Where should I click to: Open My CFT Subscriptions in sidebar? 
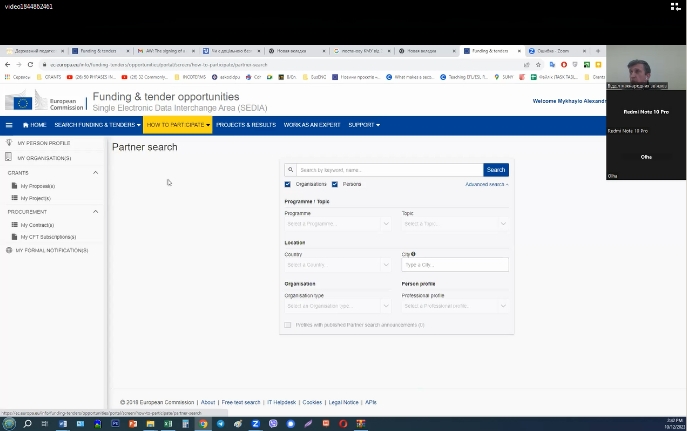point(48,237)
